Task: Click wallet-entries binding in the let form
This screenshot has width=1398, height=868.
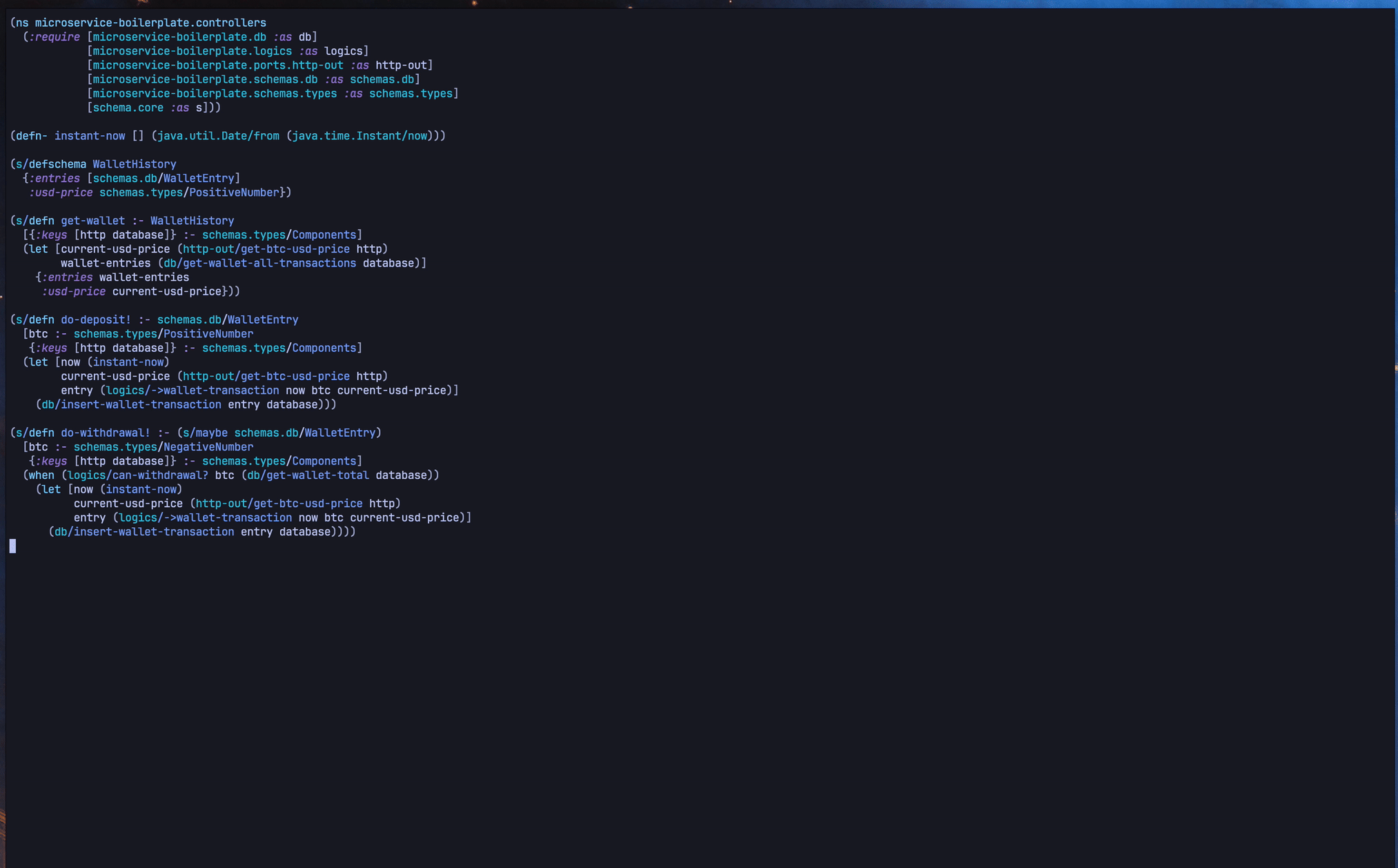Action: tap(105, 263)
